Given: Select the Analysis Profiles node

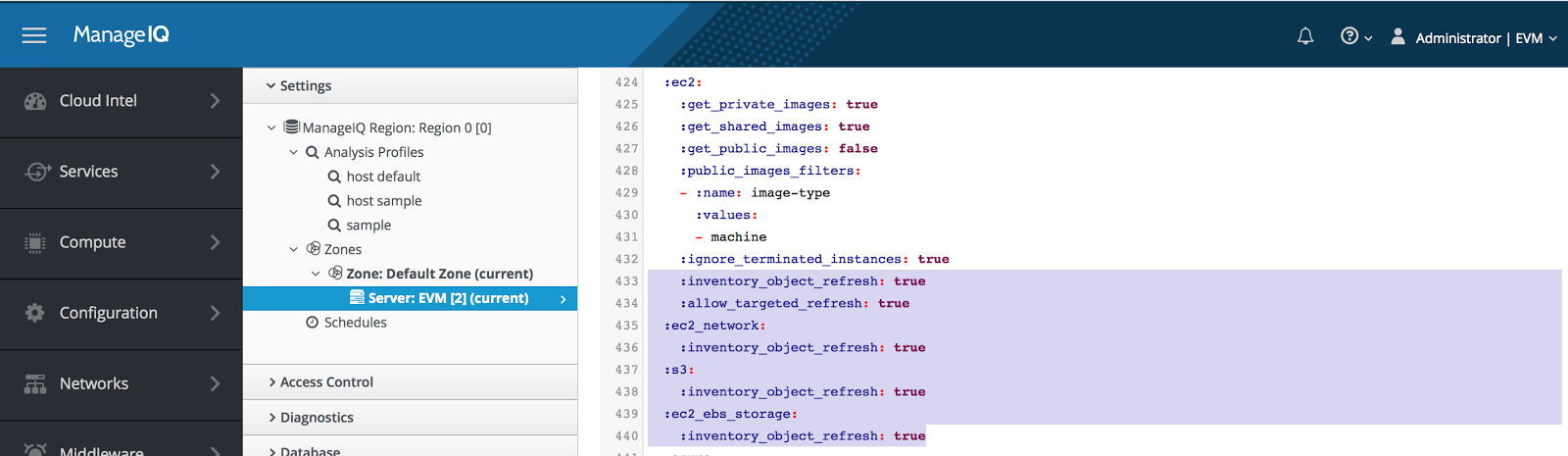Looking at the screenshot, I should pyautogui.click(x=374, y=152).
